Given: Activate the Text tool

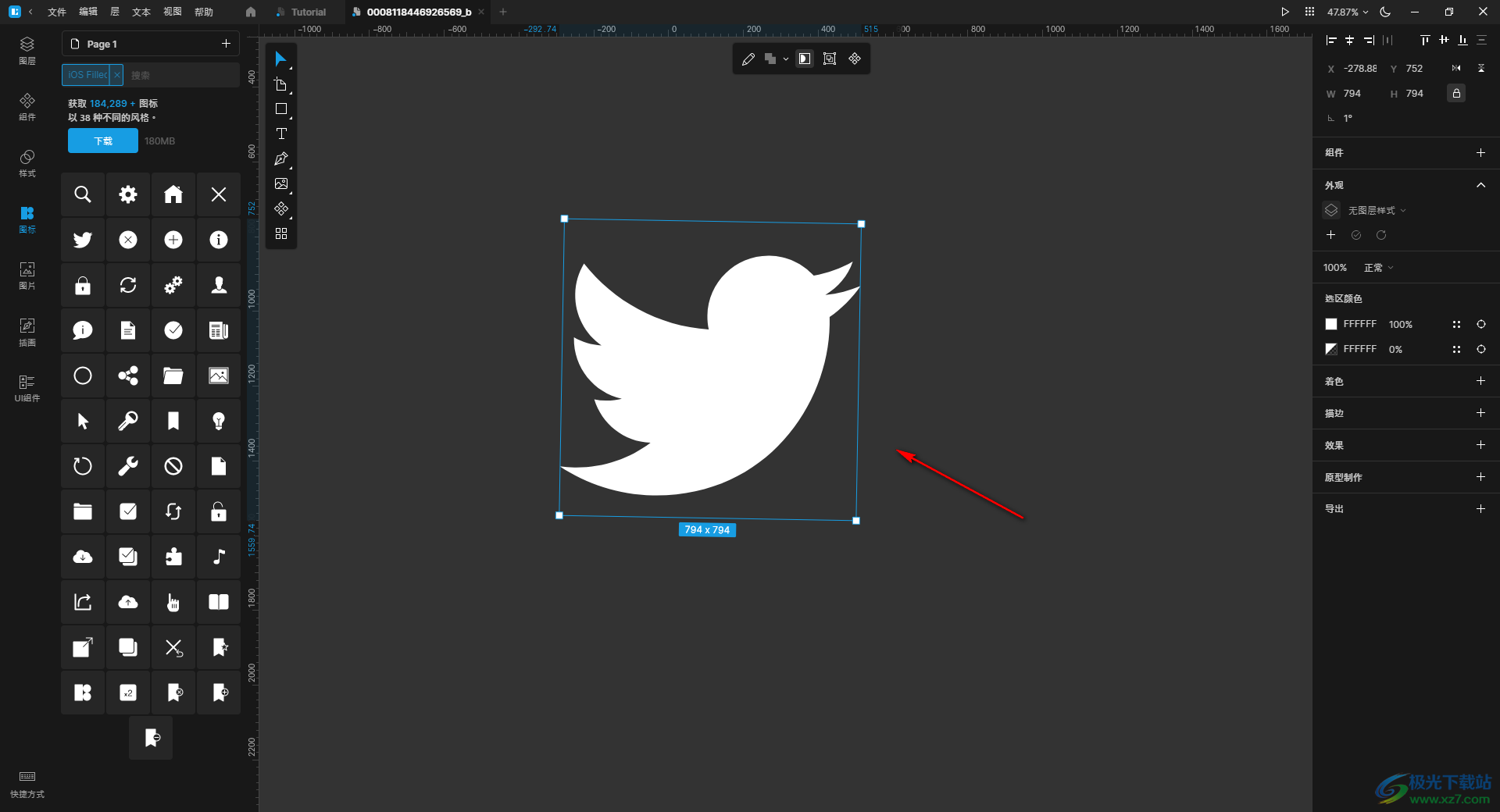Looking at the screenshot, I should [281, 134].
